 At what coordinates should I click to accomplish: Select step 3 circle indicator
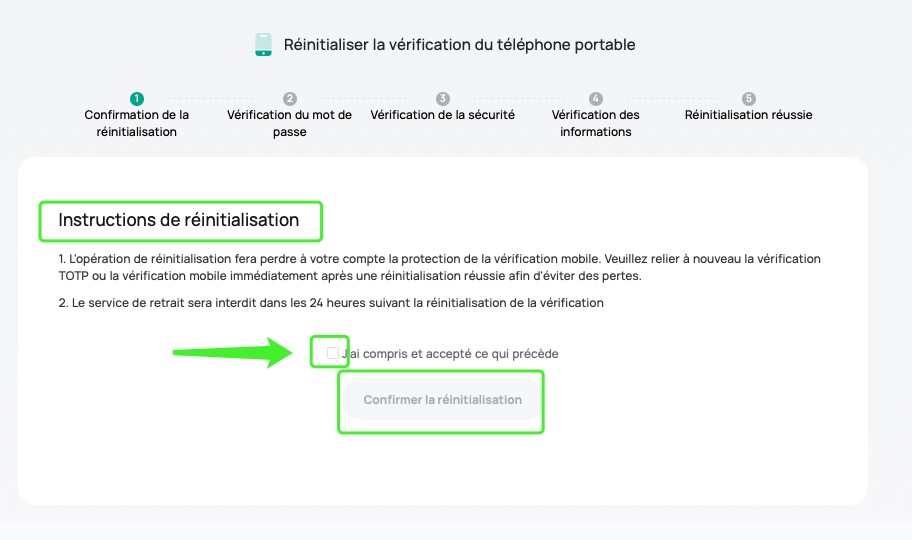[x=443, y=98]
